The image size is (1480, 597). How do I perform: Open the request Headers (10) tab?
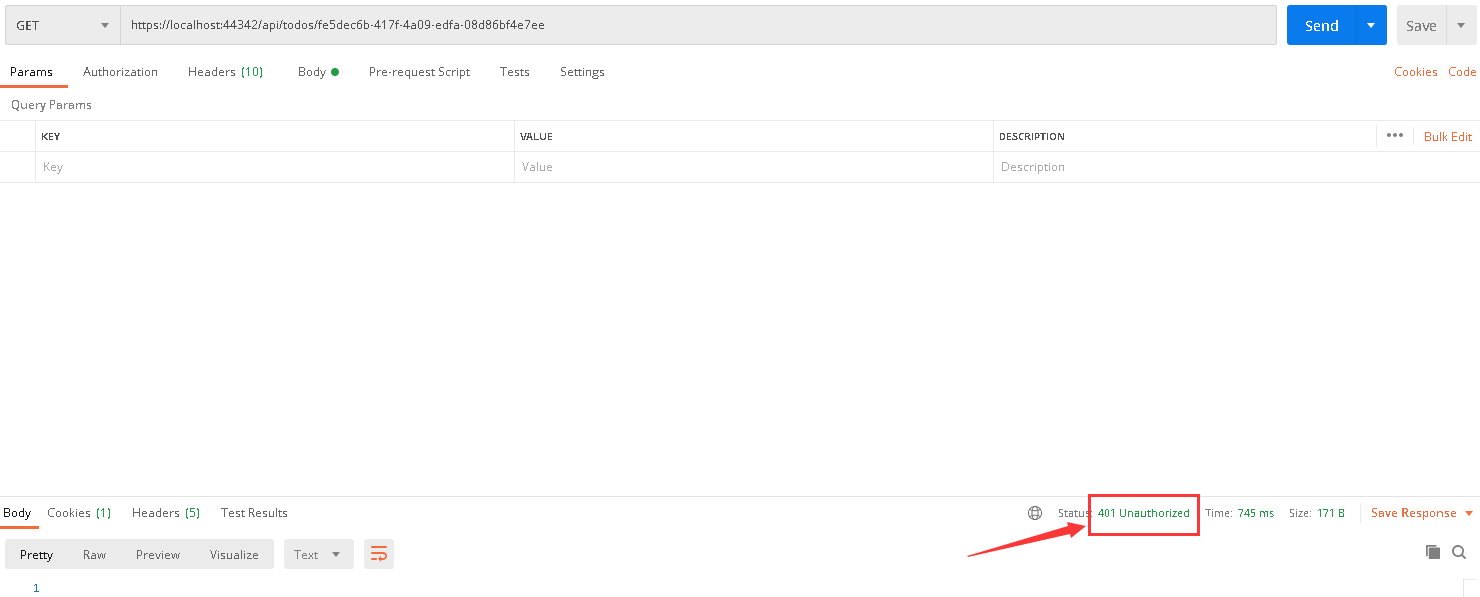[225, 72]
